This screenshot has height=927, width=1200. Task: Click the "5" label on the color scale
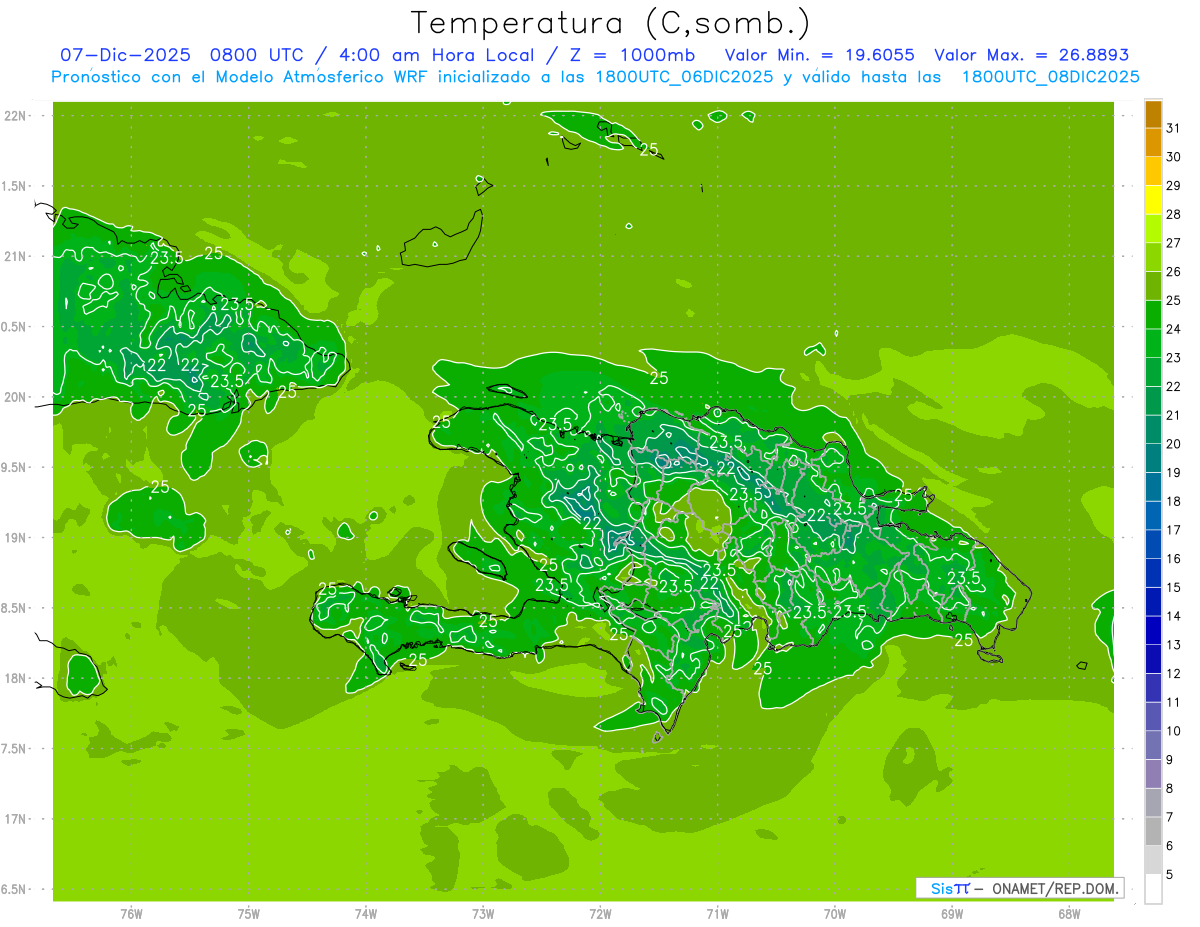click(1170, 875)
